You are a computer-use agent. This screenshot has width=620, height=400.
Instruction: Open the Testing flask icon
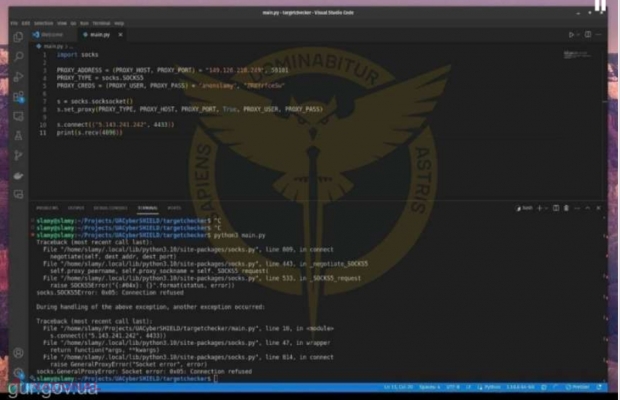pos(18,136)
